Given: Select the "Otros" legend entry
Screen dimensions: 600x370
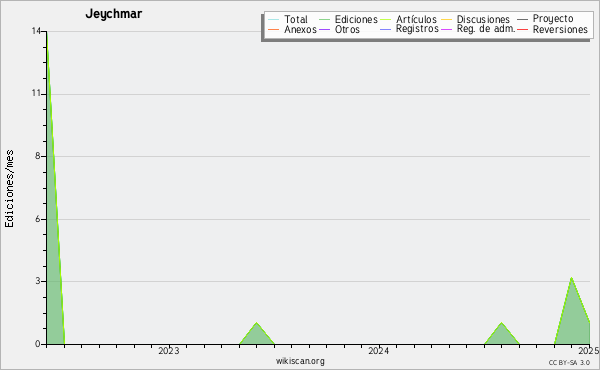Looking at the screenshot, I should click(x=347, y=29).
